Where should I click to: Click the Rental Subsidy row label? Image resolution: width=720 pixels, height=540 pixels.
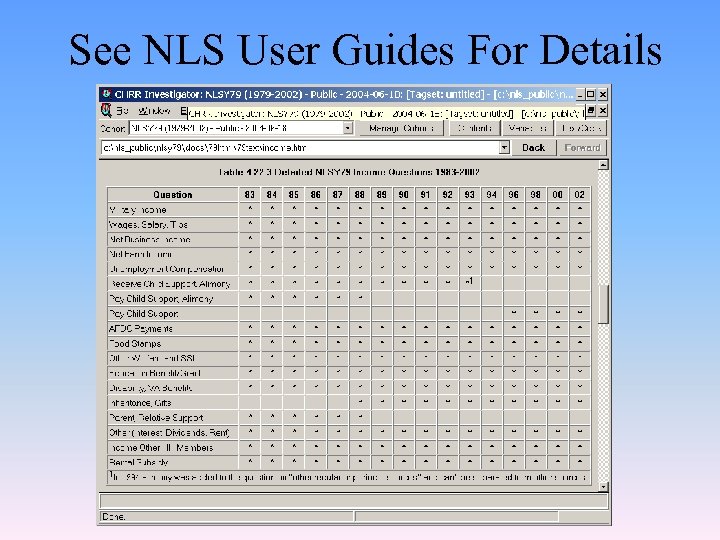coord(139,462)
